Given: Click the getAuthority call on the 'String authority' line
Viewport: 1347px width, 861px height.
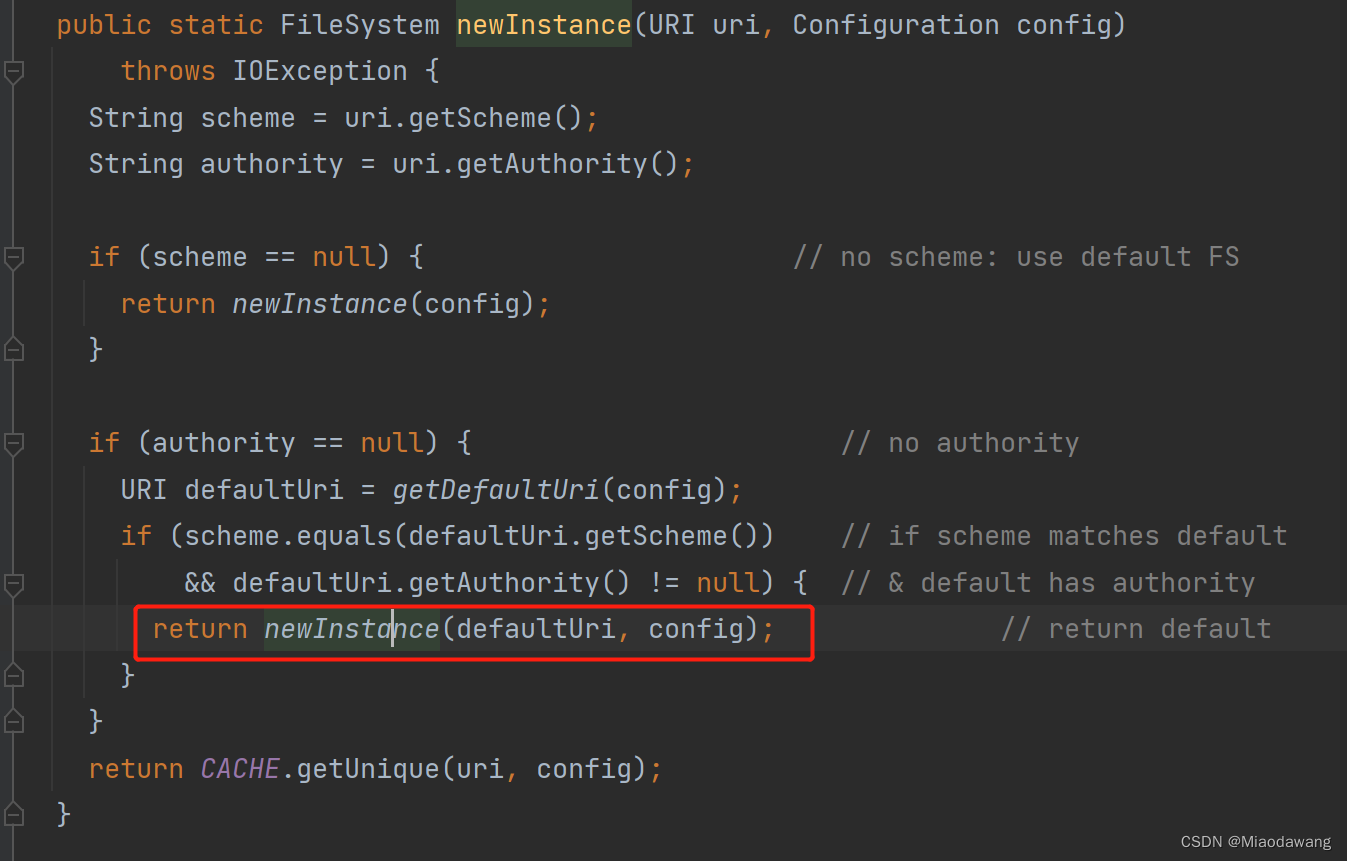Looking at the screenshot, I should 552,164.
